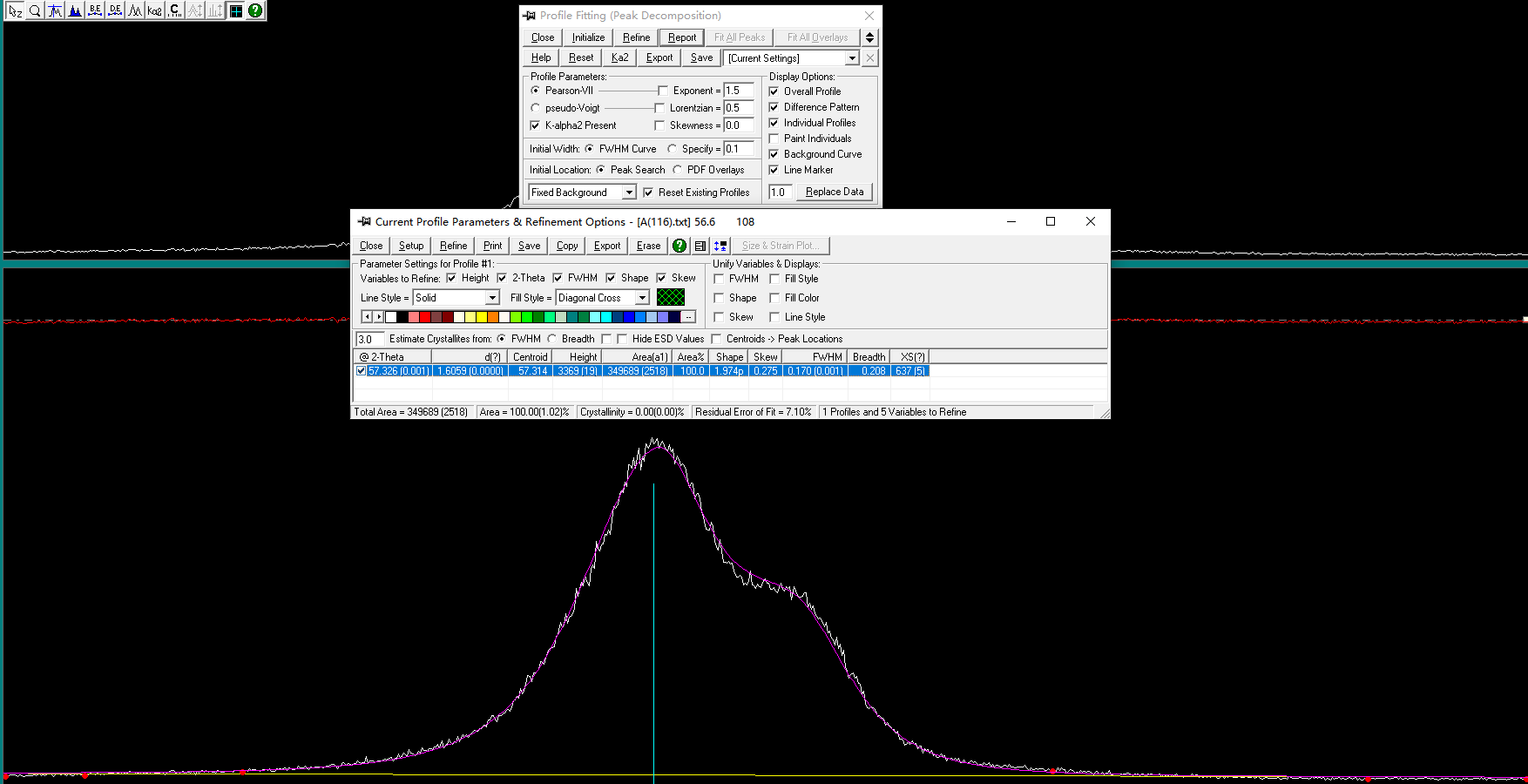Toggle Reset Existing Profiles checkbox

coord(648,193)
